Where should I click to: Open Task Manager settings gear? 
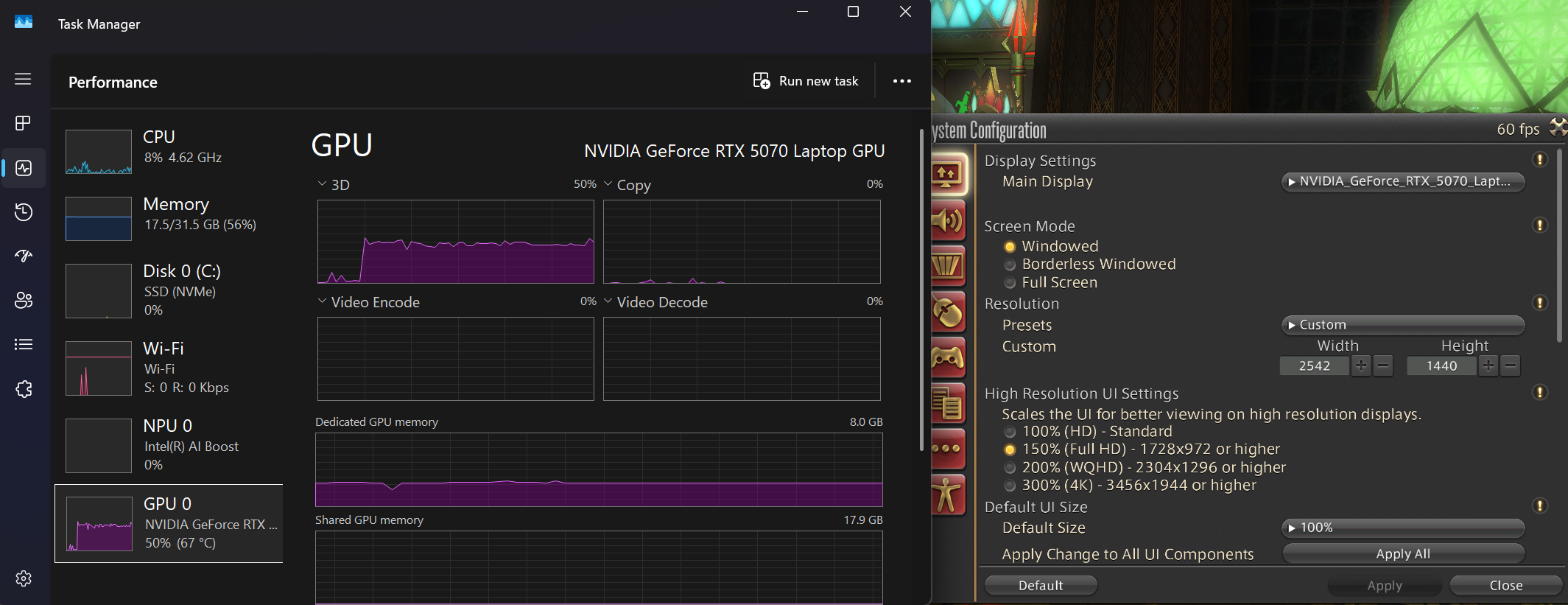tap(24, 578)
